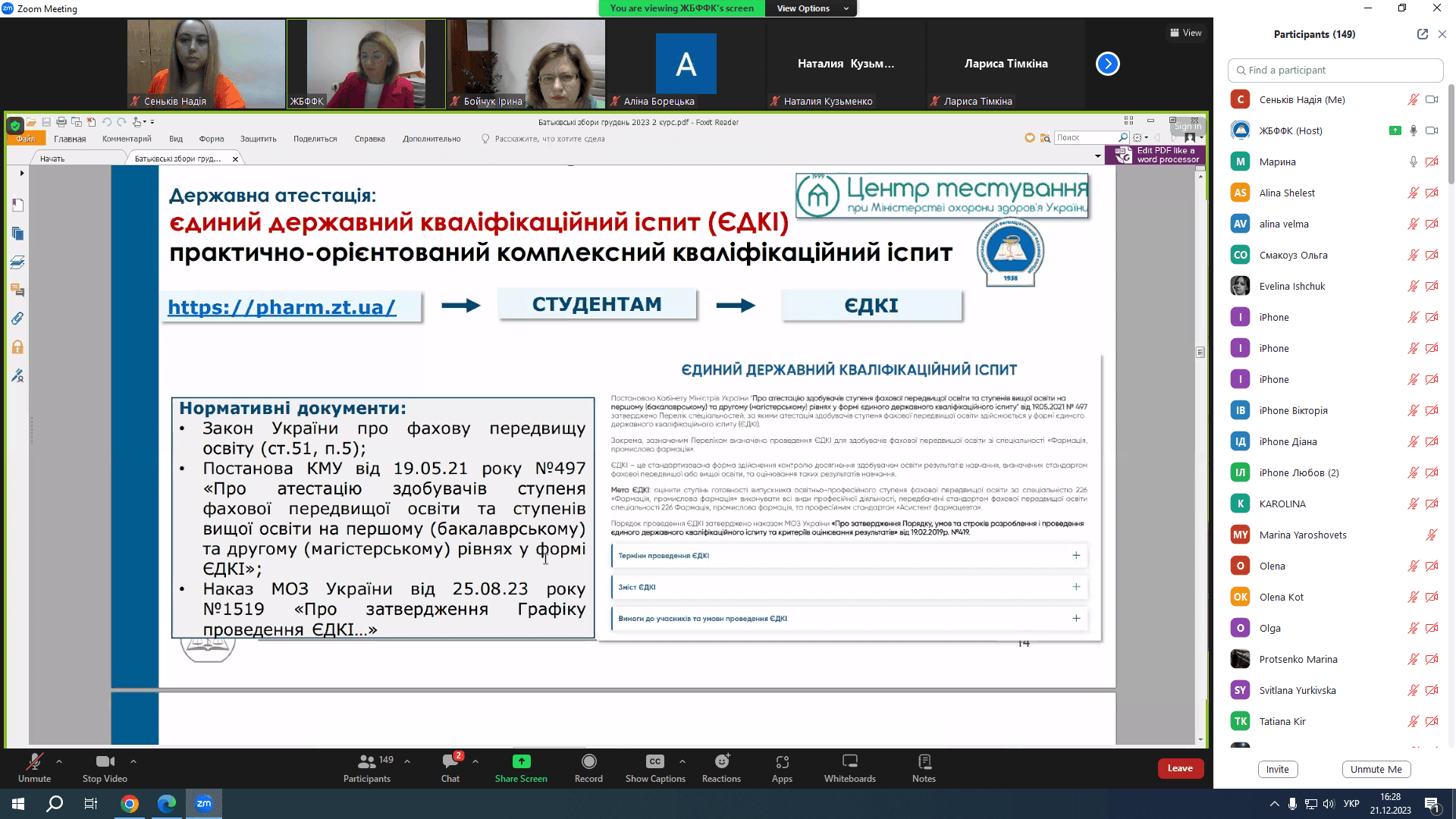Open Reactions menu
Viewport: 1456px width, 819px height.
coord(721,767)
